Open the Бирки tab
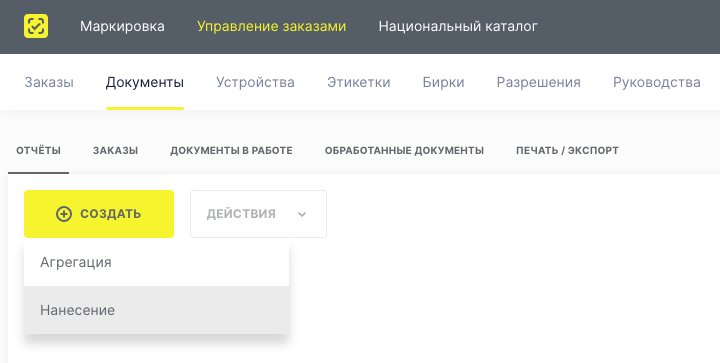Image resolution: width=720 pixels, height=363 pixels. click(443, 82)
